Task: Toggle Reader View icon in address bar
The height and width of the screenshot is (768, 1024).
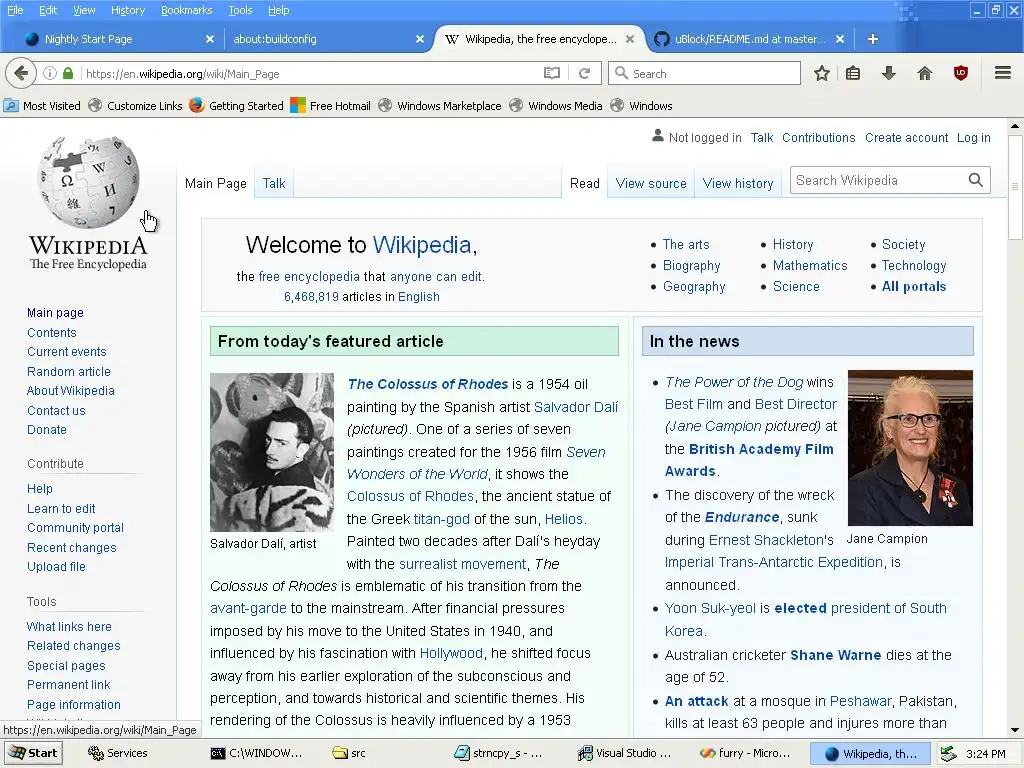Action: [x=552, y=73]
